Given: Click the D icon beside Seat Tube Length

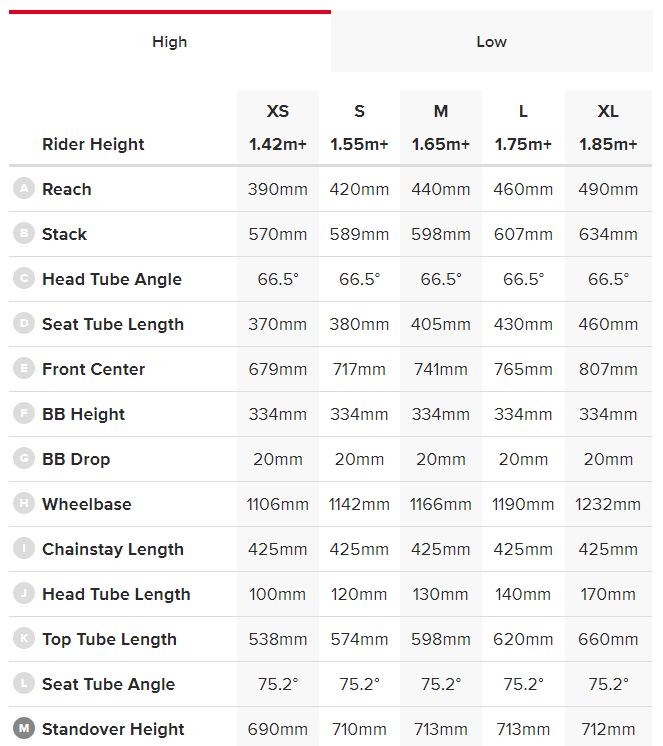Looking at the screenshot, I should (22, 323).
